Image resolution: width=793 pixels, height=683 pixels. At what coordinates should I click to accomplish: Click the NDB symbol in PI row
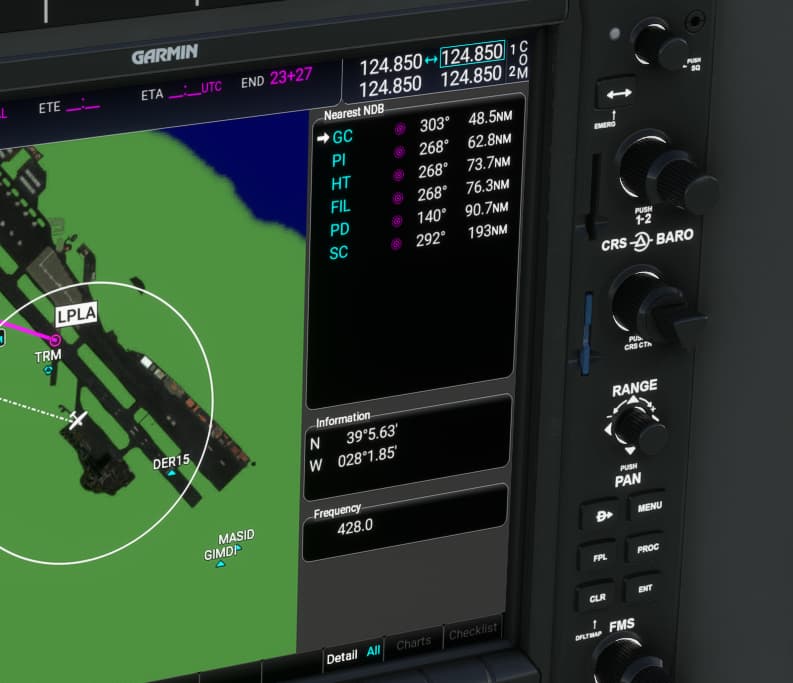pos(400,152)
